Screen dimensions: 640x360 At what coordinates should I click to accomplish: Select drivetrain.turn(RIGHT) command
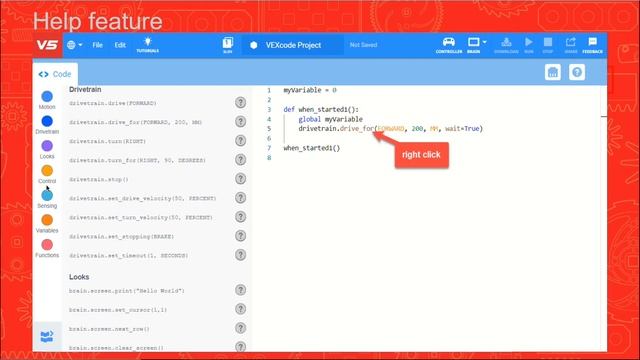tap(107, 141)
